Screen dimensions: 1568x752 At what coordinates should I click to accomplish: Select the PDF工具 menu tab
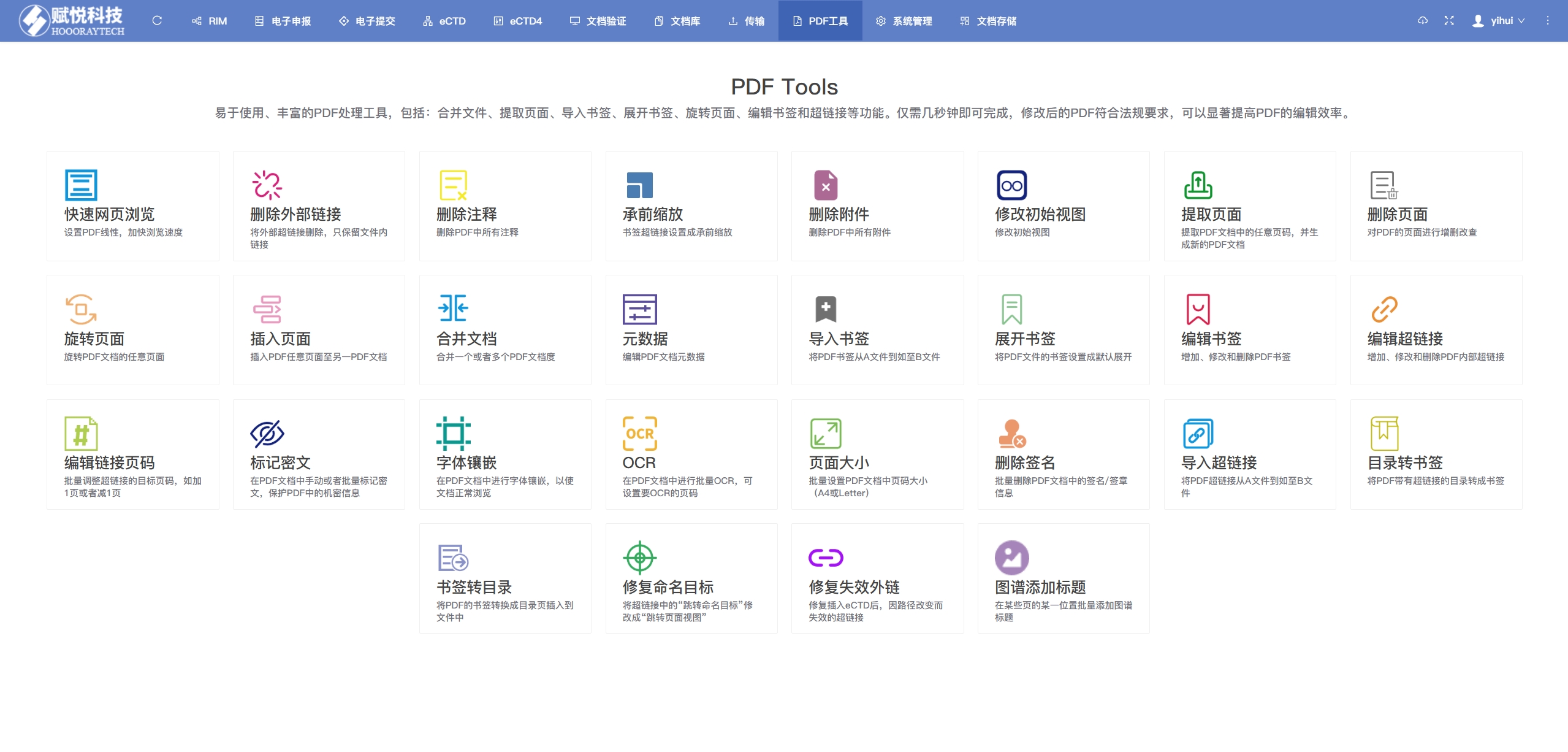tap(820, 21)
